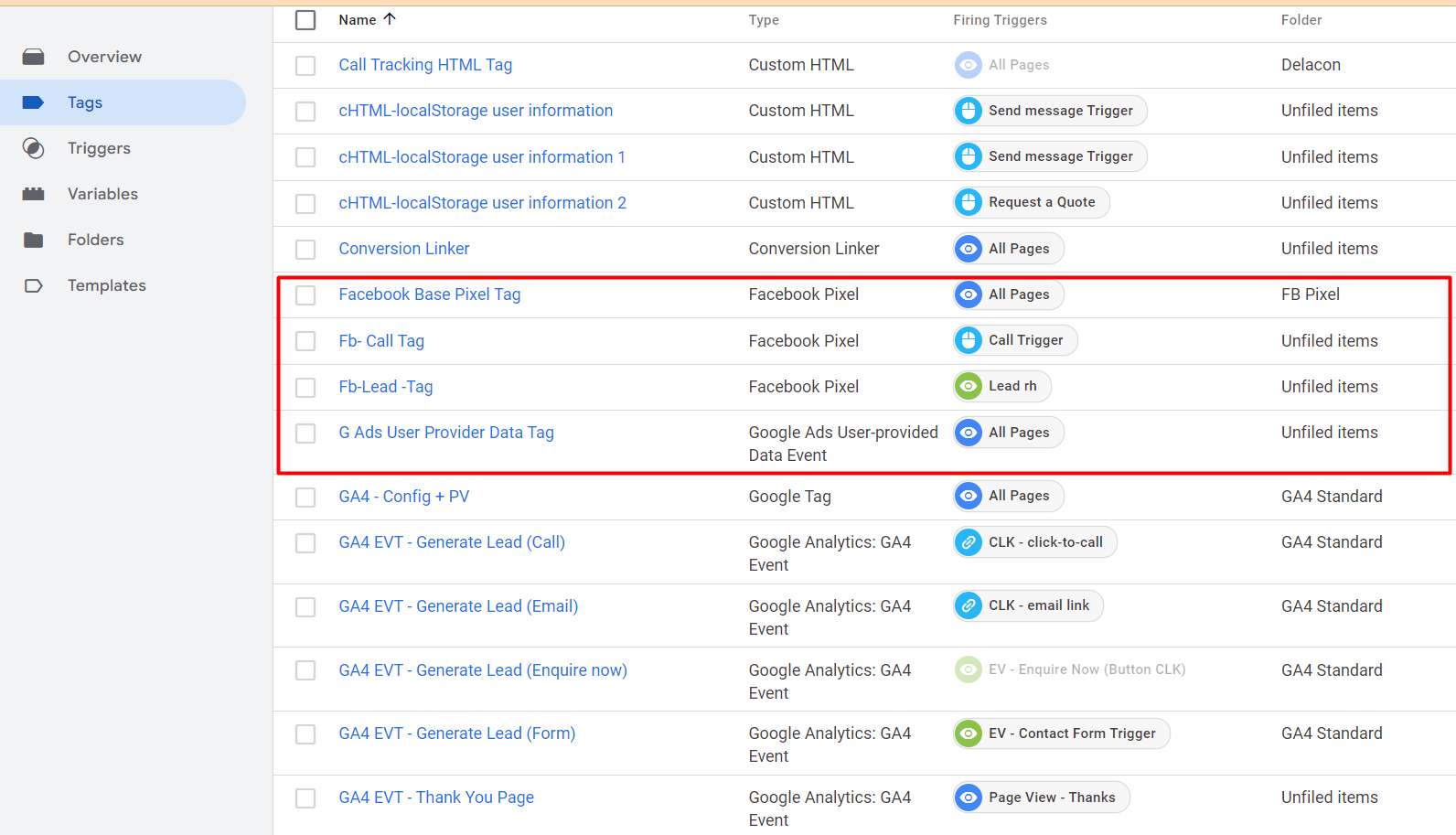Open the Call Tracking HTML Tag link

click(x=425, y=65)
